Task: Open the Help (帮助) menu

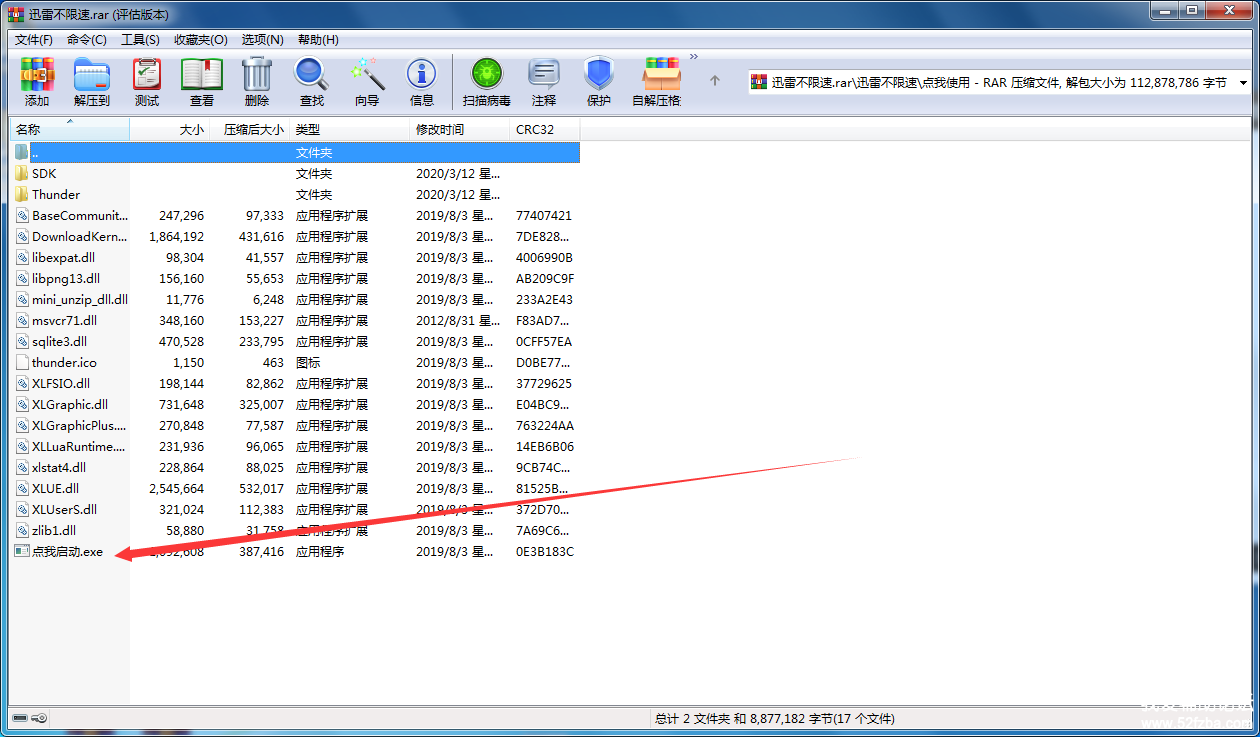Action: [x=318, y=39]
